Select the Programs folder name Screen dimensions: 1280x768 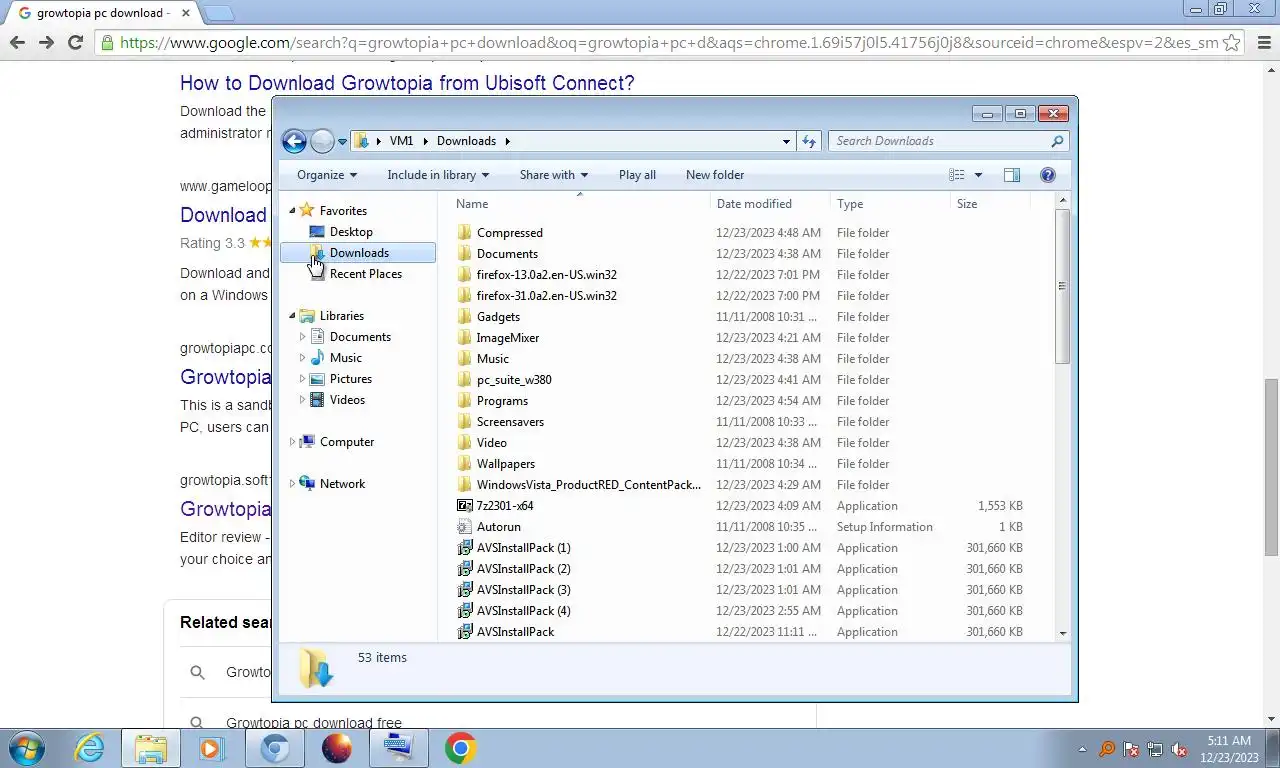[x=502, y=401]
